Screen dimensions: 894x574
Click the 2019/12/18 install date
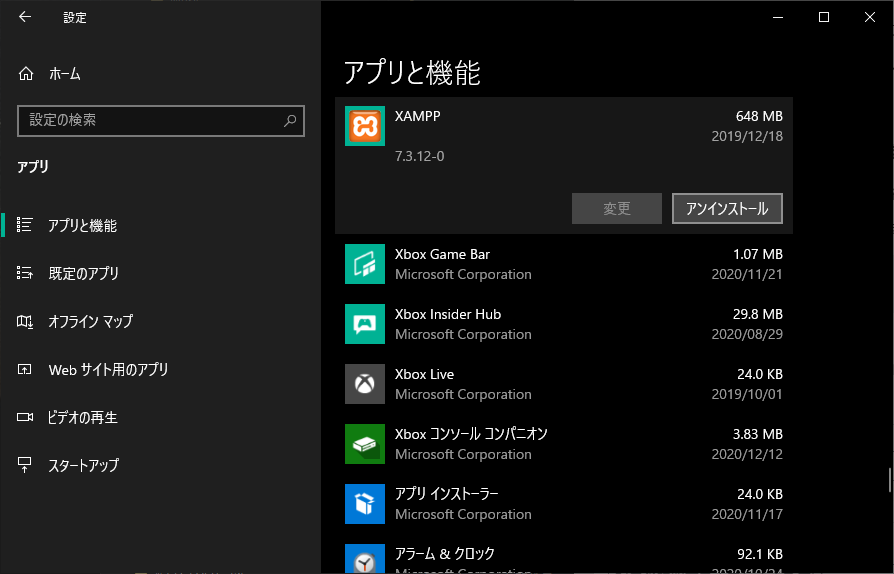(747, 136)
